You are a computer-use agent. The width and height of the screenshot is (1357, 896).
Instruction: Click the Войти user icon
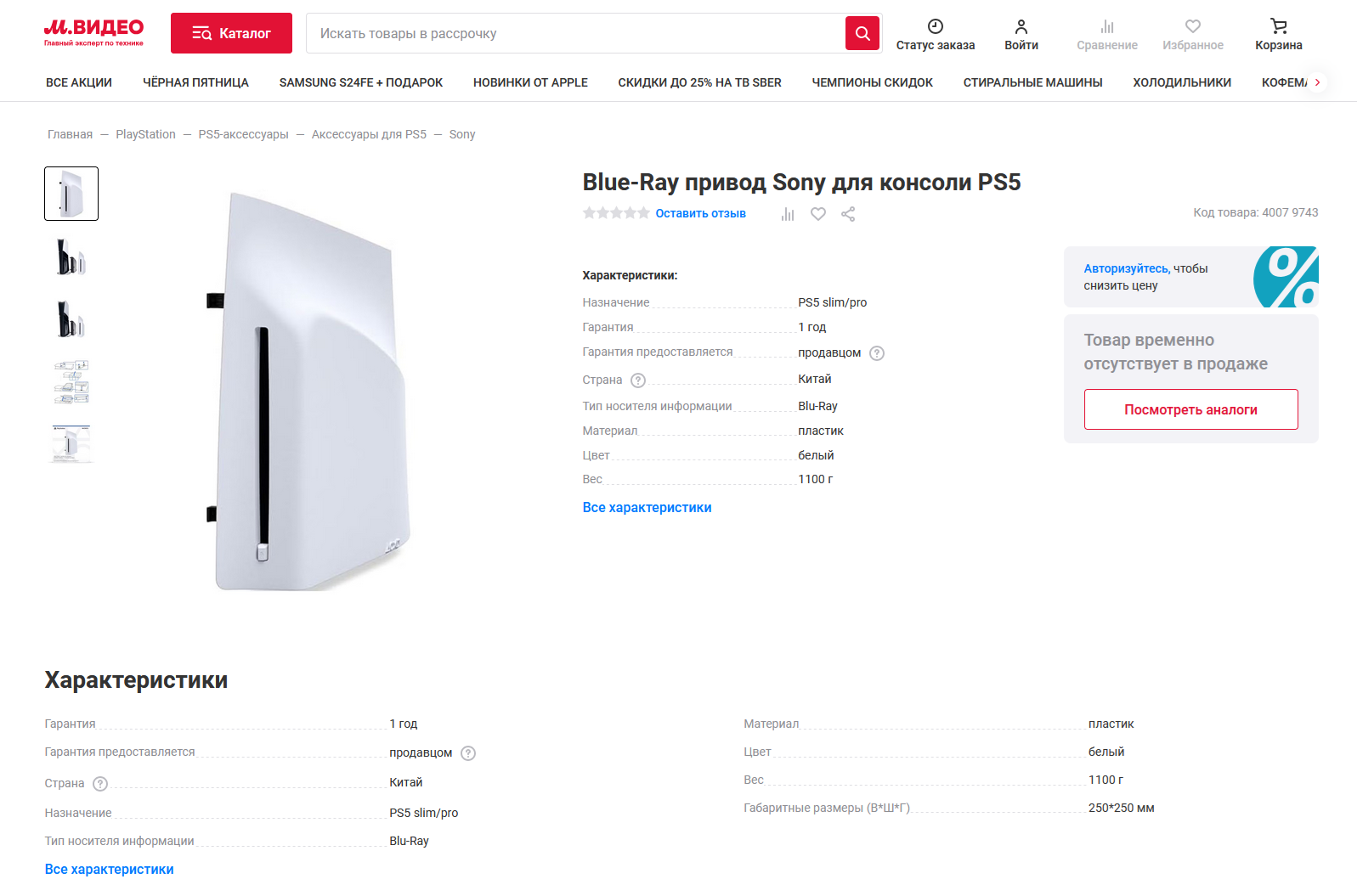click(x=1021, y=26)
